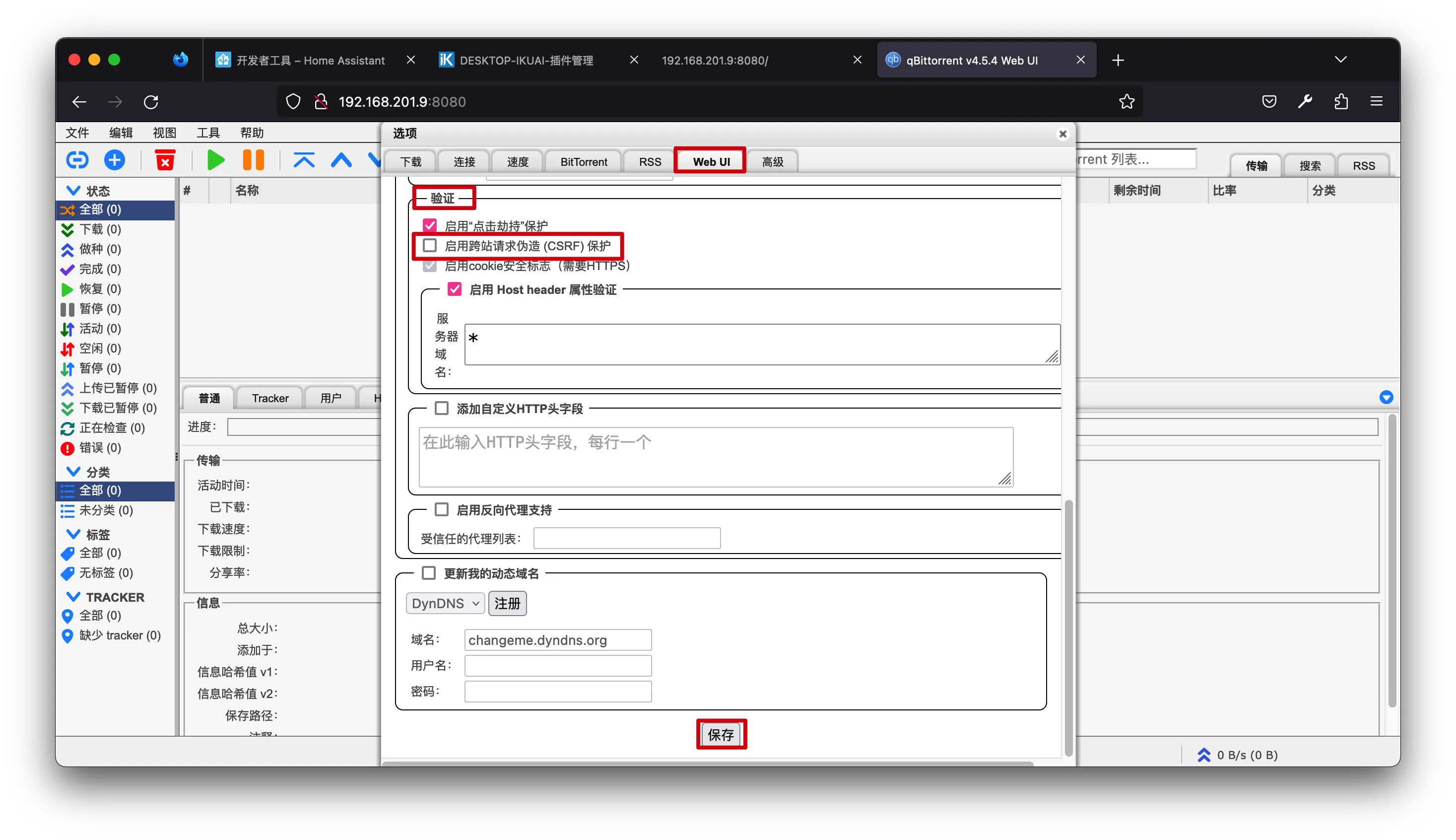
Task: Click the green resume torrents icon
Action: (216, 160)
